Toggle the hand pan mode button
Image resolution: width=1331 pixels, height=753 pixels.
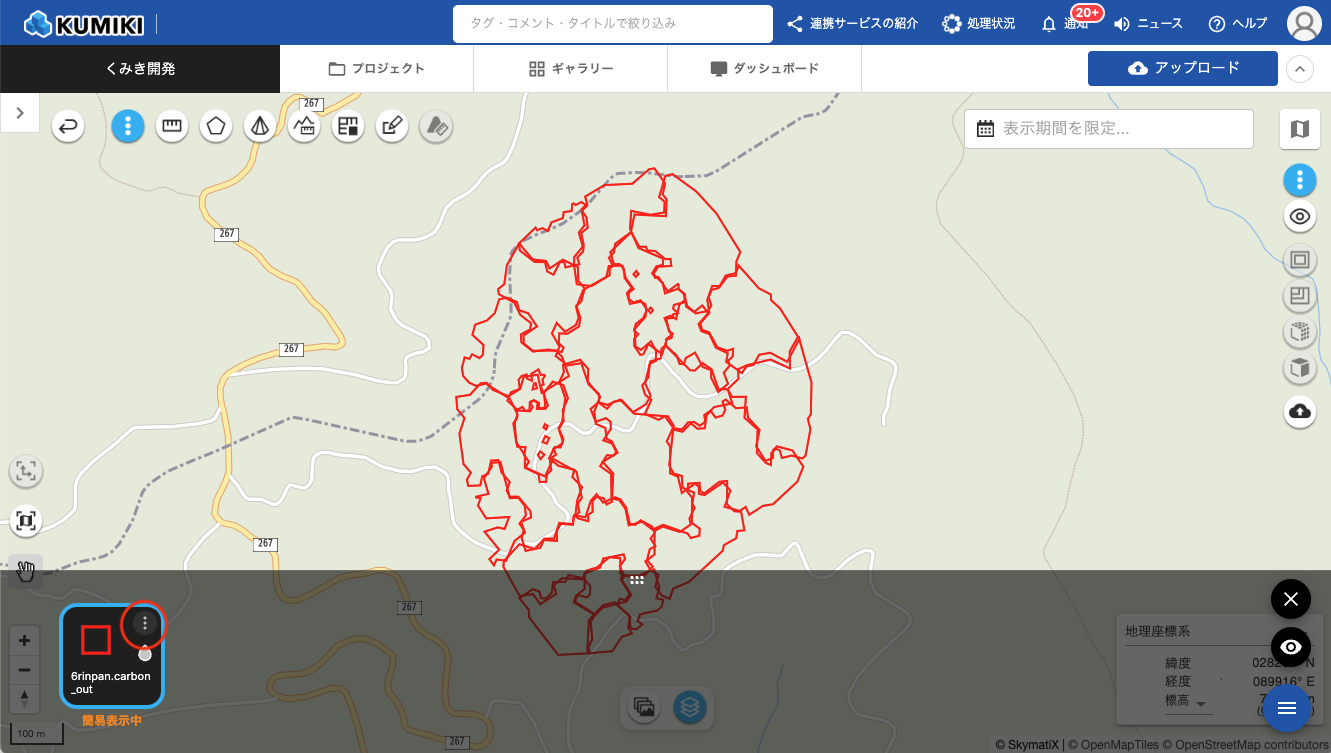[25, 571]
